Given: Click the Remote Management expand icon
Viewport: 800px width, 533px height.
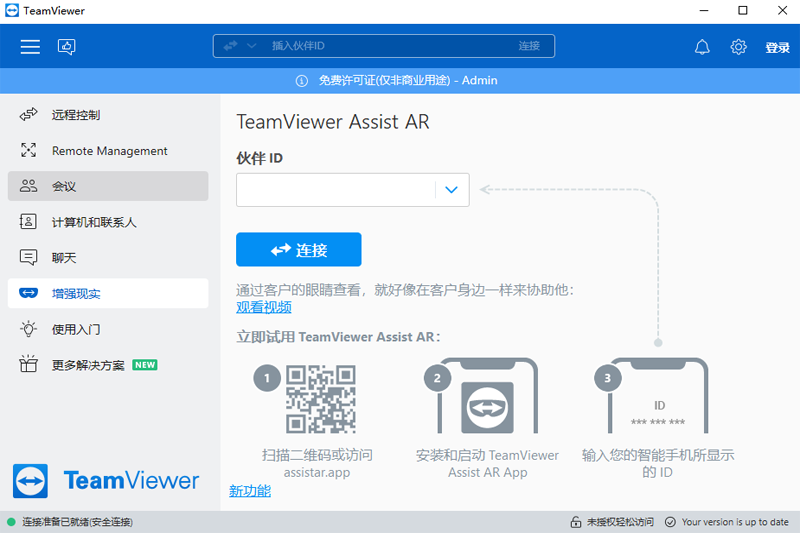Looking at the screenshot, I should 29,150.
